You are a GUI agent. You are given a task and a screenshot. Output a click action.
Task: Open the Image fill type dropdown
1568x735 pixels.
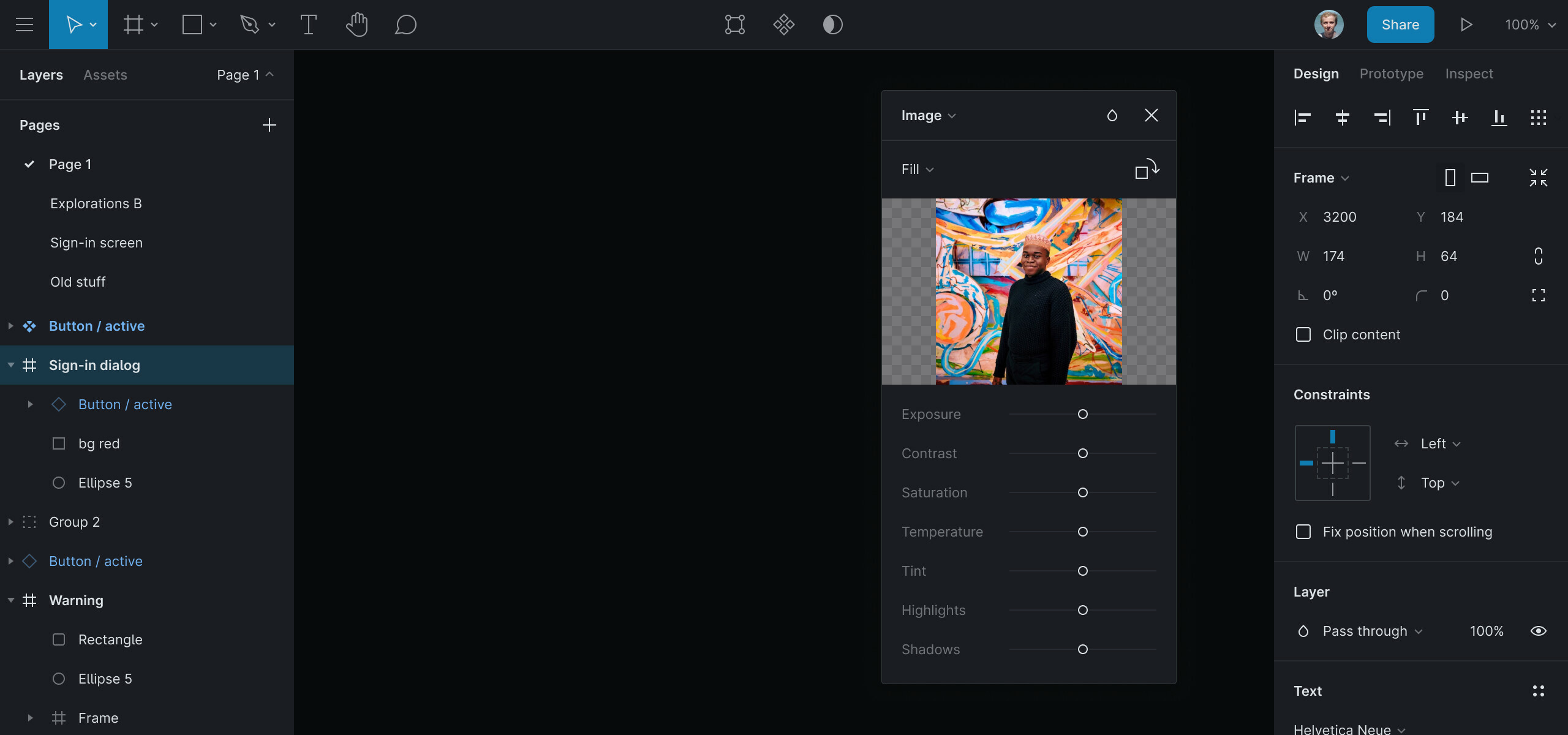pos(929,115)
